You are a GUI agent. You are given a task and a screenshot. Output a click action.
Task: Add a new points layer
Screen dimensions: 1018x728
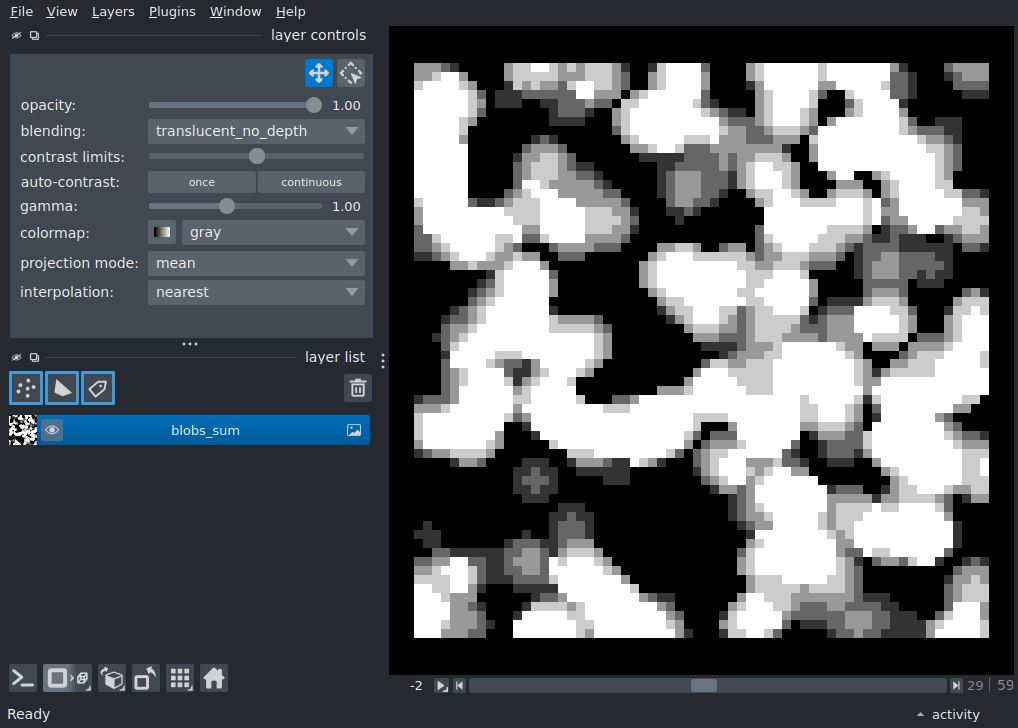click(26, 388)
